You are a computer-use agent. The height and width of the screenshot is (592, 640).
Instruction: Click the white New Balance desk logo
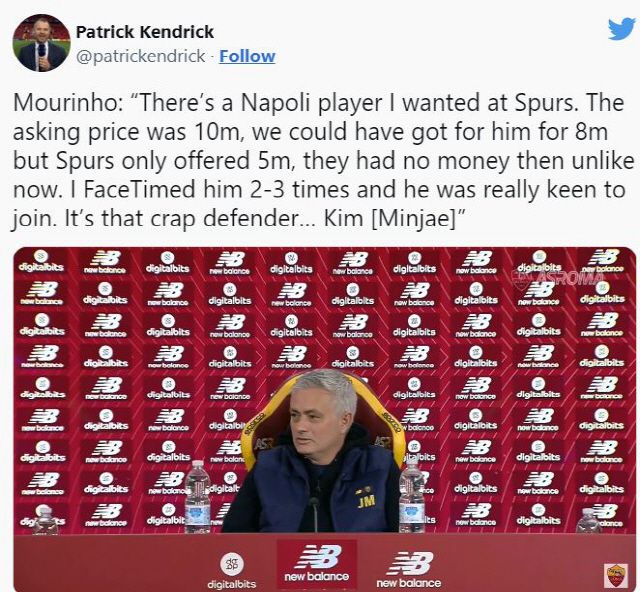(409, 569)
